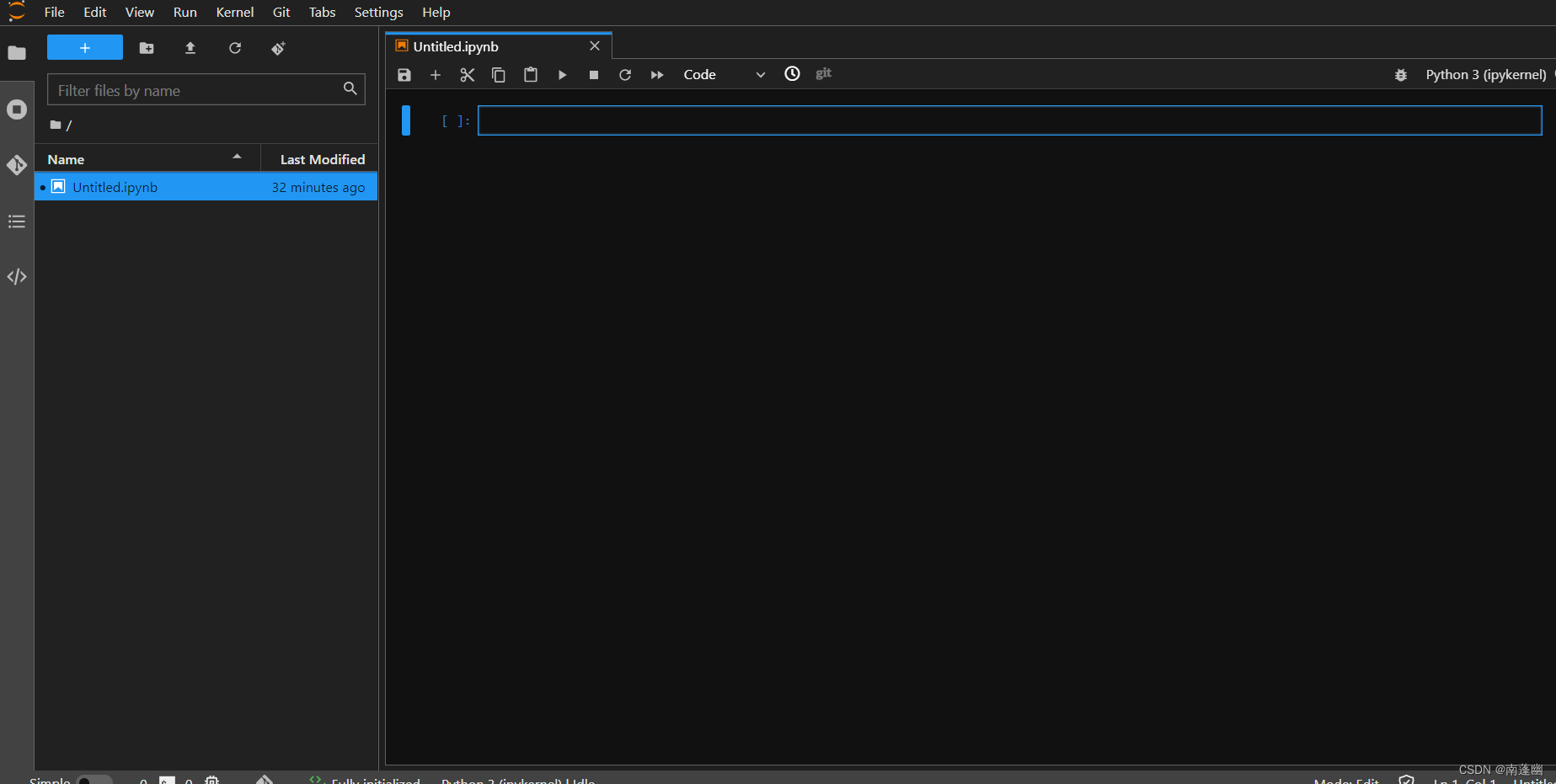Screen dimensions: 1556x784
Task: Click the blue New Launcher plus button
Action: click(x=85, y=48)
